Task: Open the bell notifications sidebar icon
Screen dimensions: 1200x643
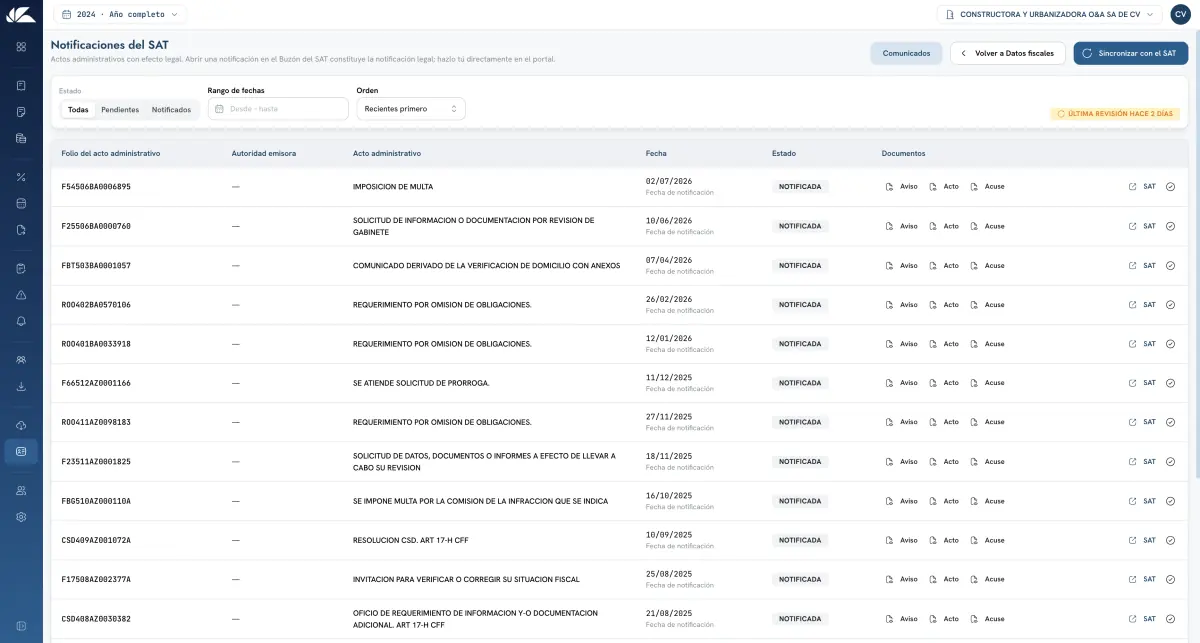Action: click(21, 321)
